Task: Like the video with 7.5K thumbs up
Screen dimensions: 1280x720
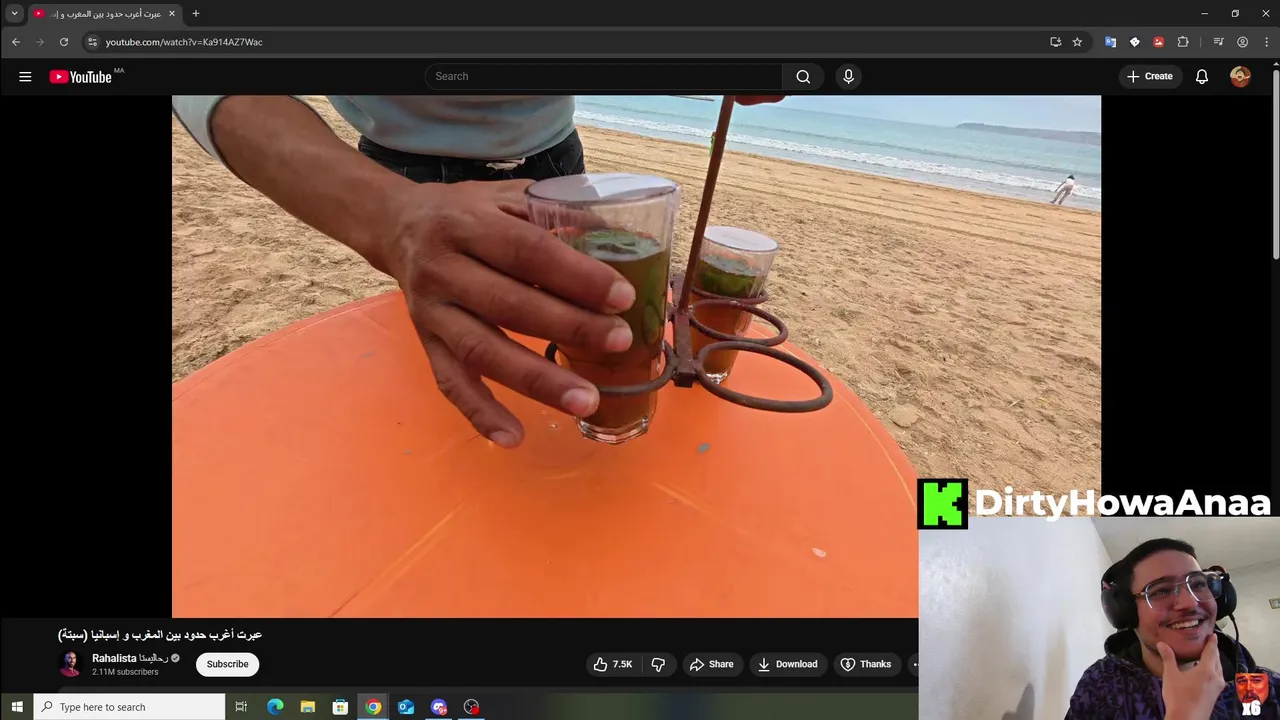Action: [613, 664]
